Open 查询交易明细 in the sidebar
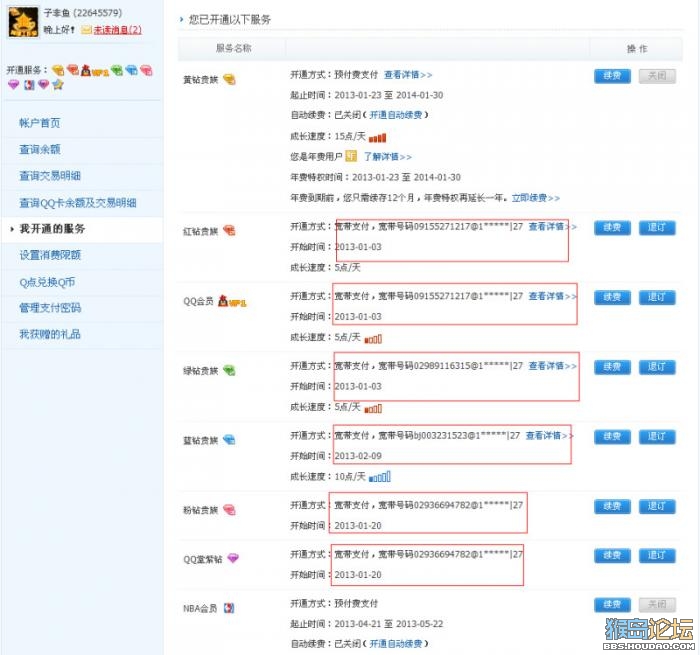This screenshot has height=655, width=700. tap(50, 175)
